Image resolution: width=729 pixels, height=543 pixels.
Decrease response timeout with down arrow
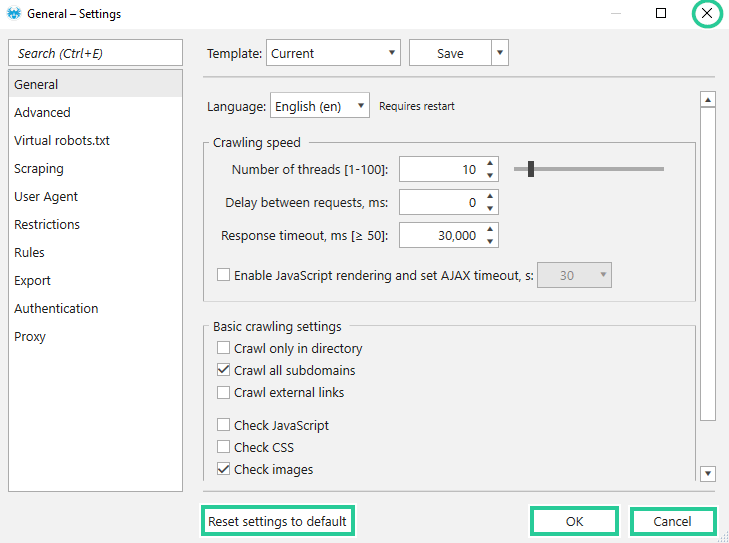(x=490, y=241)
